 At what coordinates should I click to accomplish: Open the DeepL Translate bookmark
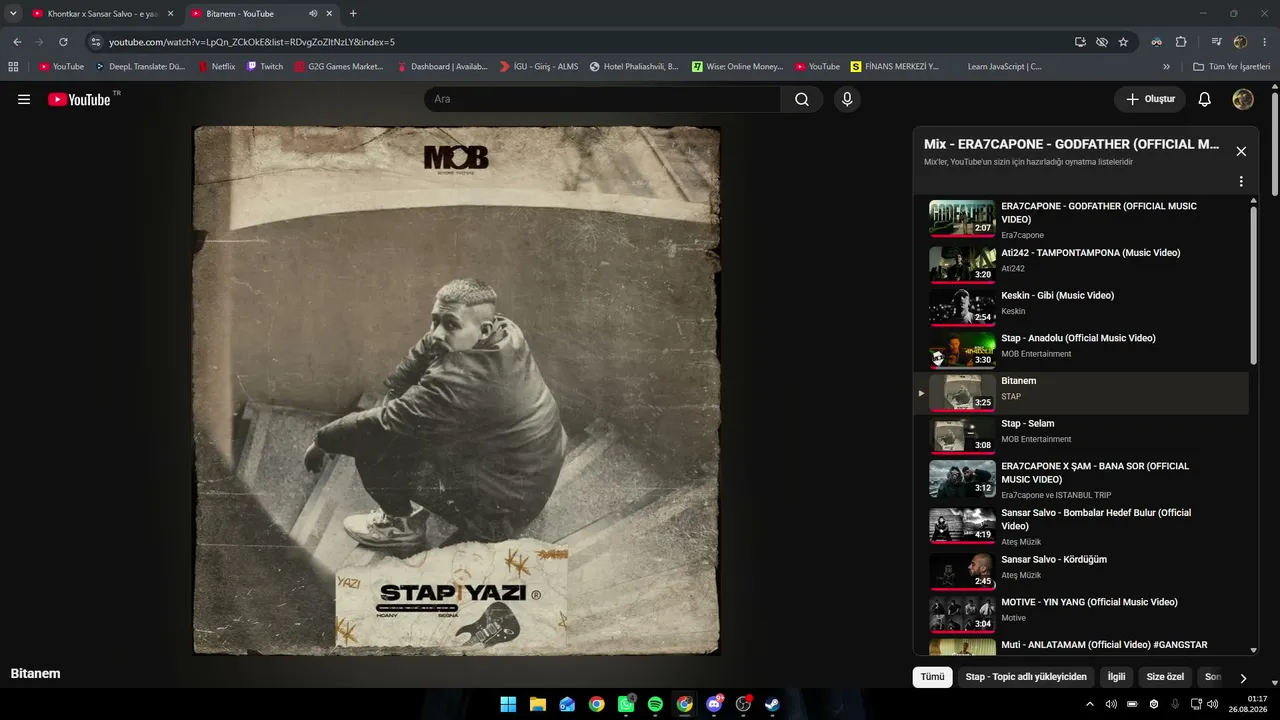140,67
